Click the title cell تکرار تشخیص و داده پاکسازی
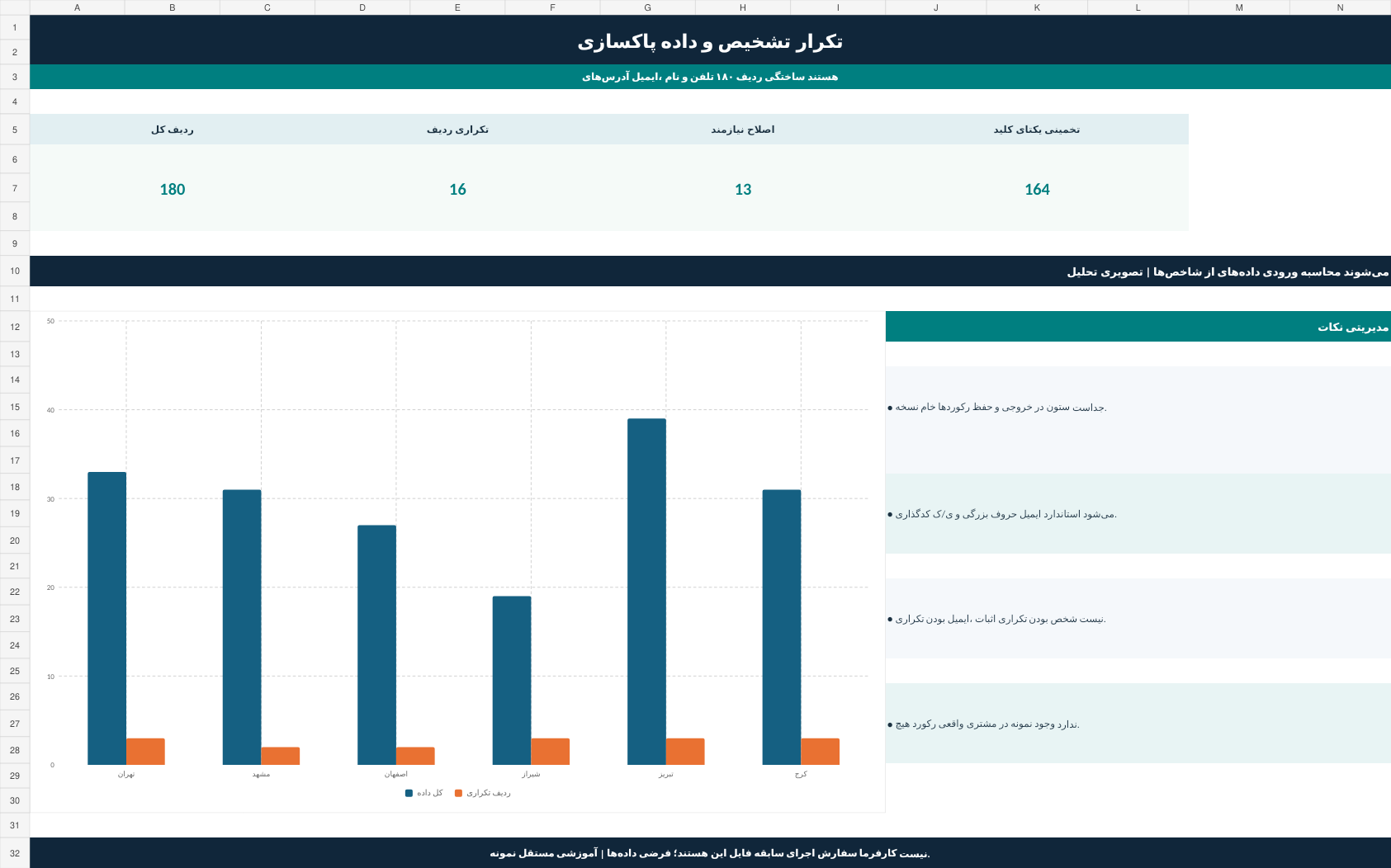Viewport: 1391px width, 868px height. click(710, 40)
